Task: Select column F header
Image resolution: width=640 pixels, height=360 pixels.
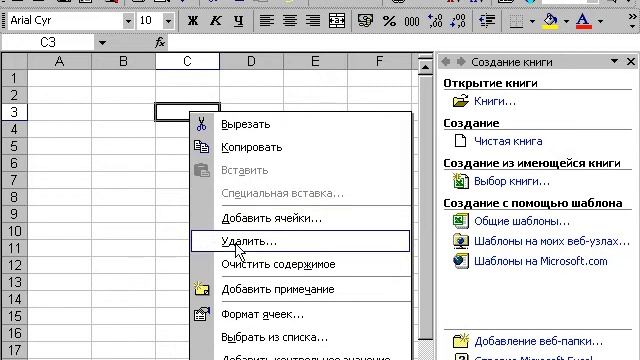Action: pyautogui.click(x=380, y=61)
